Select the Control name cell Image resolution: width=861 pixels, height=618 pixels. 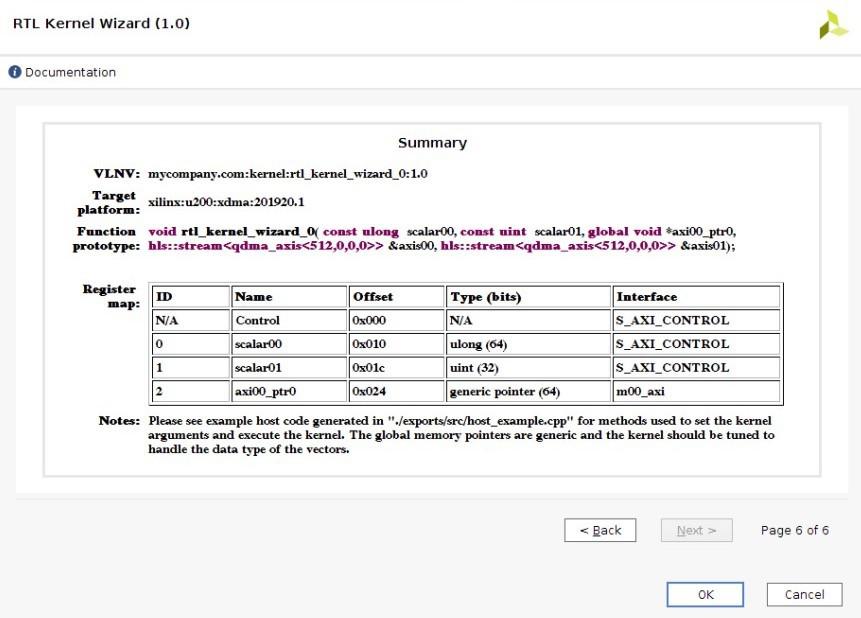tap(289, 320)
